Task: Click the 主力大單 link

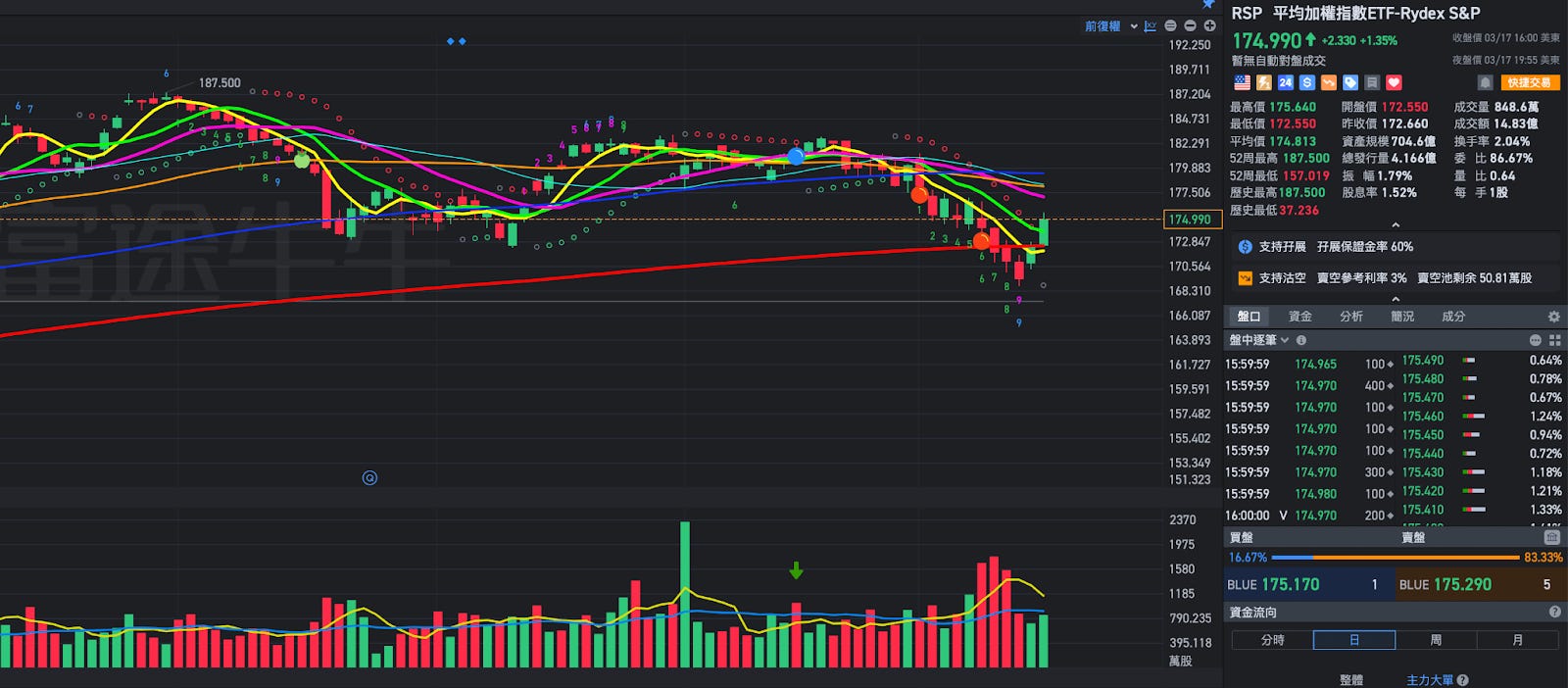Action: pyautogui.click(x=1430, y=680)
